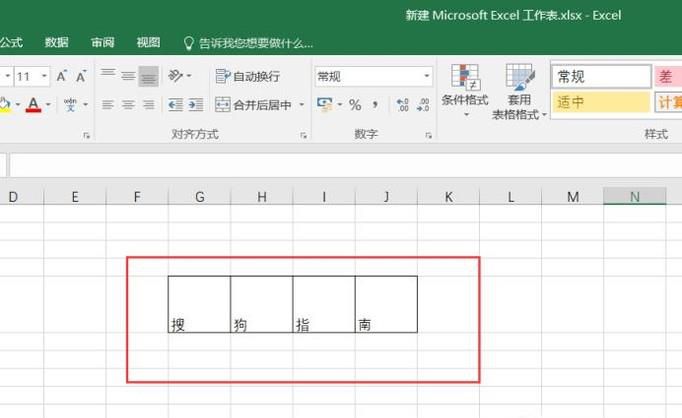This screenshot has height=418, width=682.
Task: Decrease the cell indent
Action: [x=175, y=105]
